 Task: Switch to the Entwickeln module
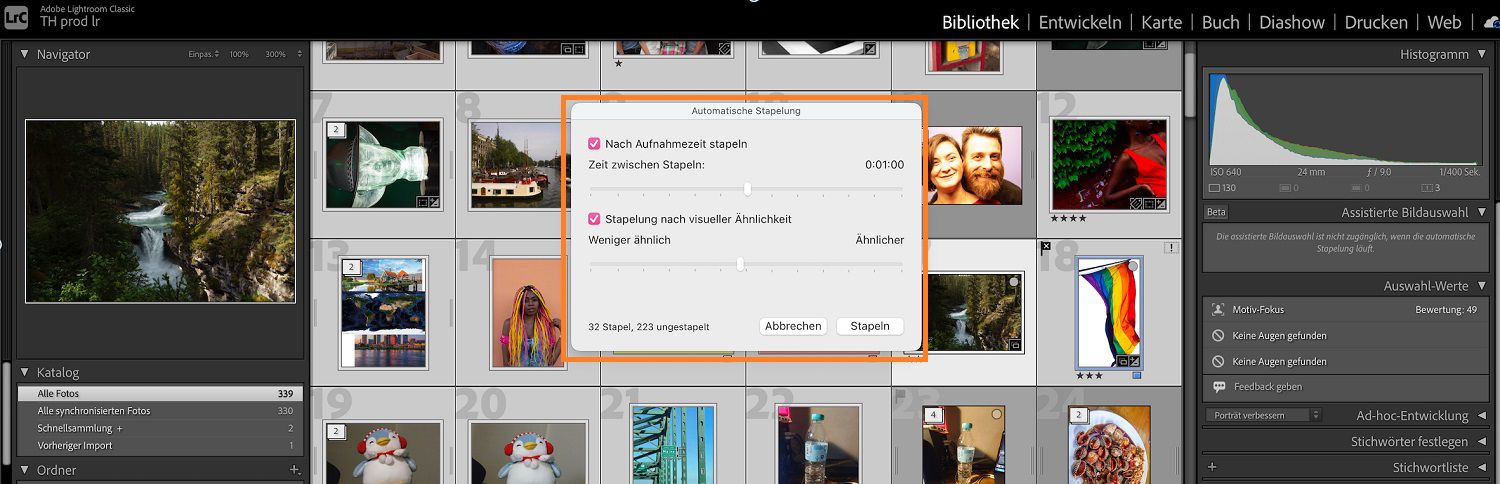coord(1080,22)
